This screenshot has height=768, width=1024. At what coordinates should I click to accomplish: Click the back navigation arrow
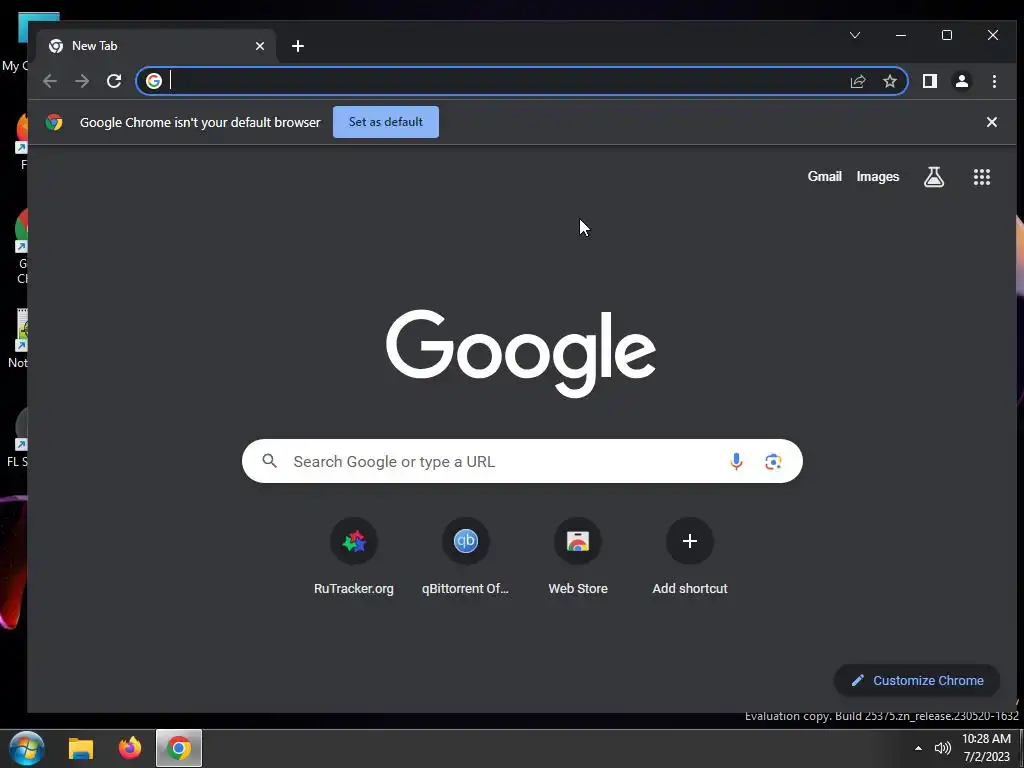pos(50,81)
